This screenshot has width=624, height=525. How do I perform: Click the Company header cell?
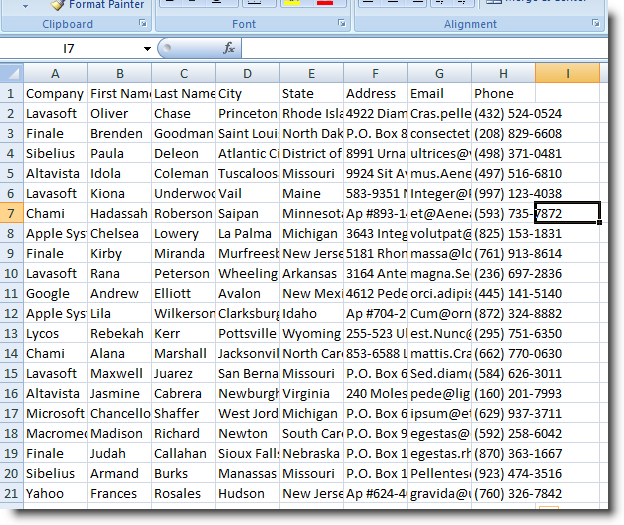click(55, 94)
